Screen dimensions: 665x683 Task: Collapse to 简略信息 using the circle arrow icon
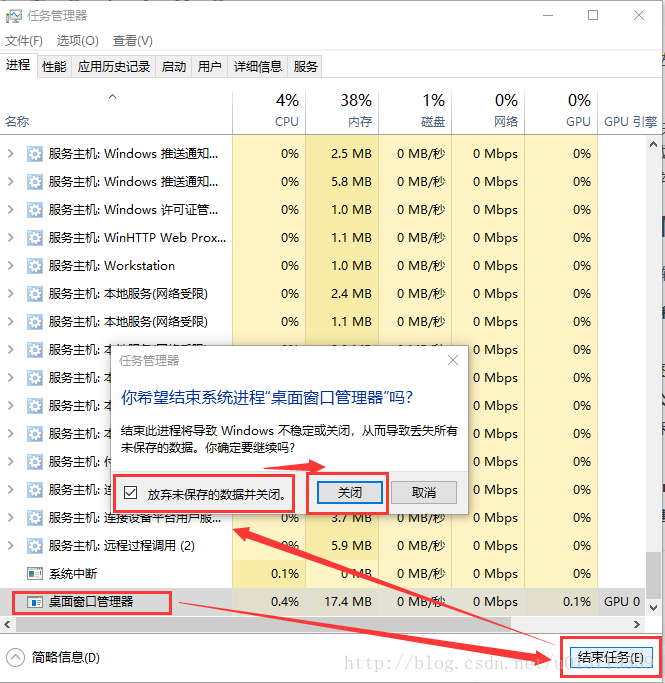[15, 657]
